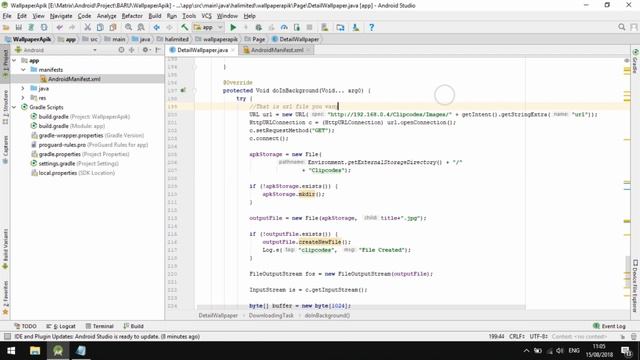Screen dimensions: 640x360
Task: Click the Open file toolbar icon
Action: (6, 27)
